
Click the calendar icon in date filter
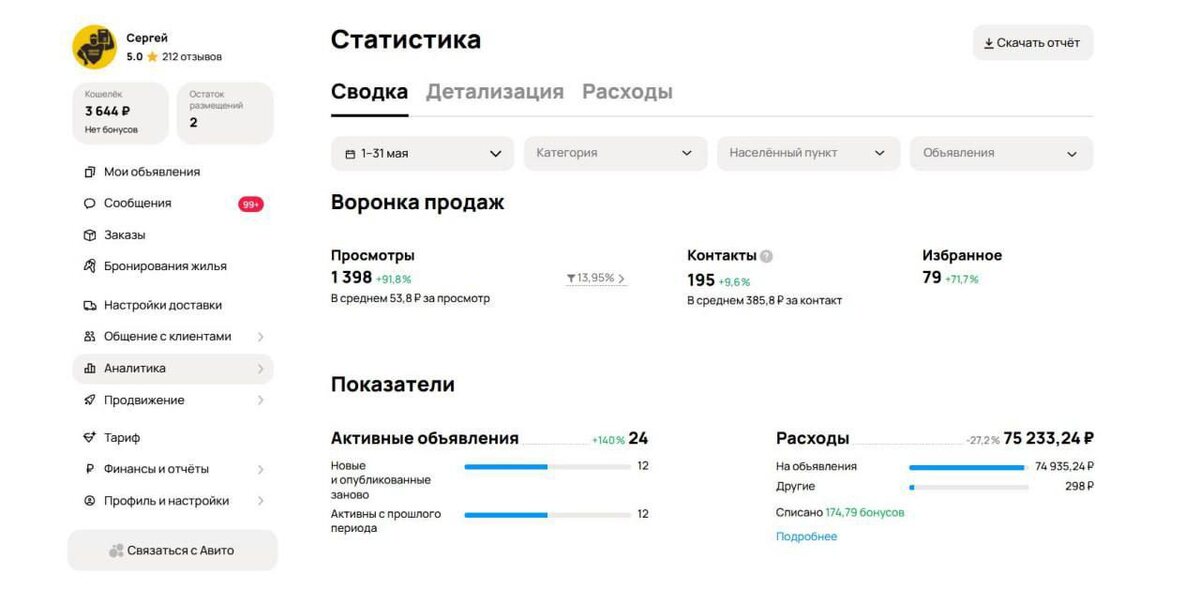350,154
